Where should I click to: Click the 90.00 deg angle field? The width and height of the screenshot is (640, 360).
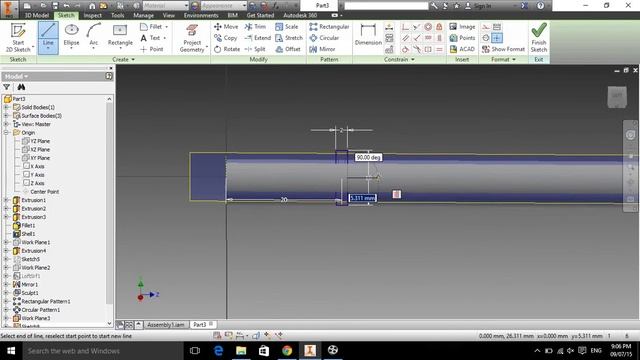[368, 158]
